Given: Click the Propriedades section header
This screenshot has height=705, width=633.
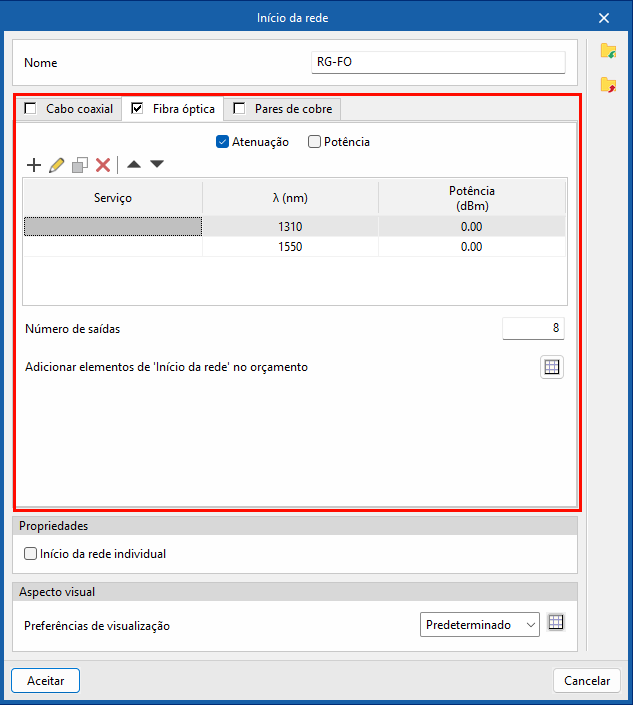Looking at the screenshot, I should (x=295, y=526).
